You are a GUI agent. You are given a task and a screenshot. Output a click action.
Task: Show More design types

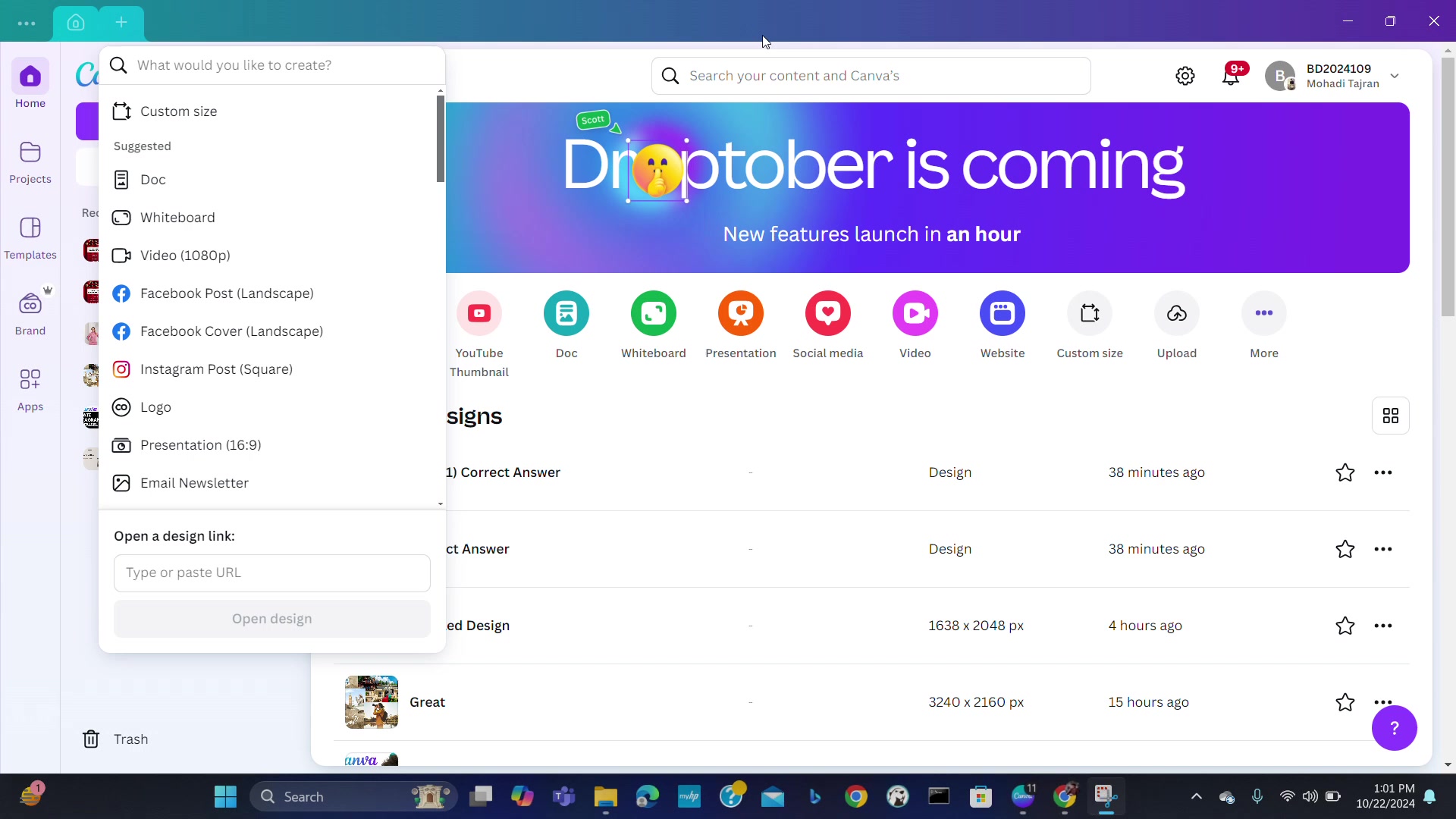(1264, 325)
